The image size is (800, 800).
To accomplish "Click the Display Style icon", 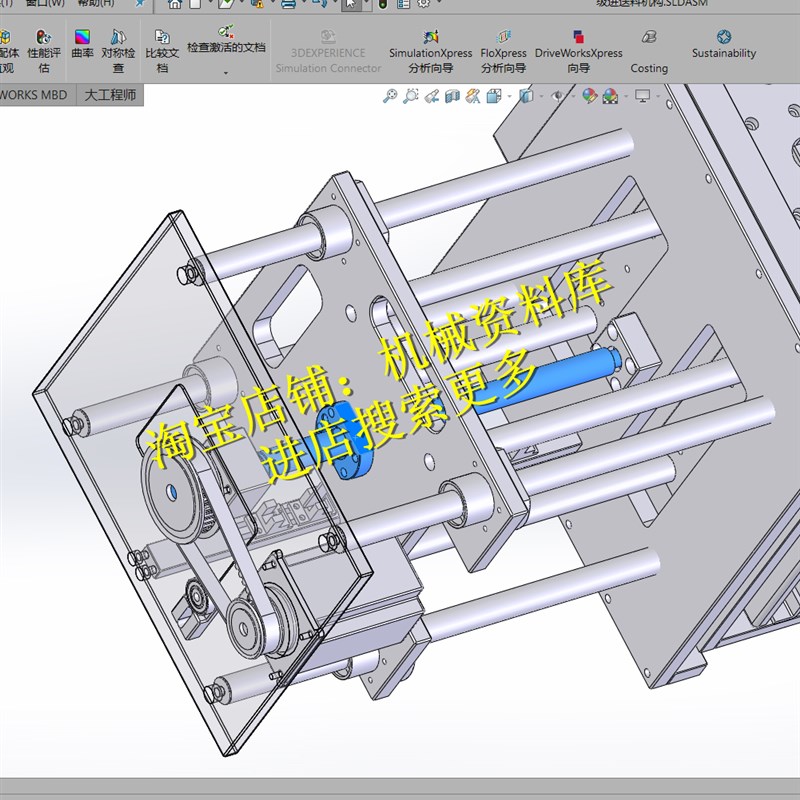I will click(x=526, y=95).
